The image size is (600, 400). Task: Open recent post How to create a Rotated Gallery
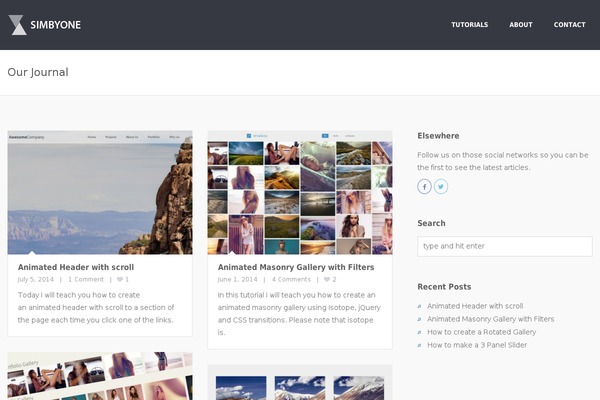point(481,332)
